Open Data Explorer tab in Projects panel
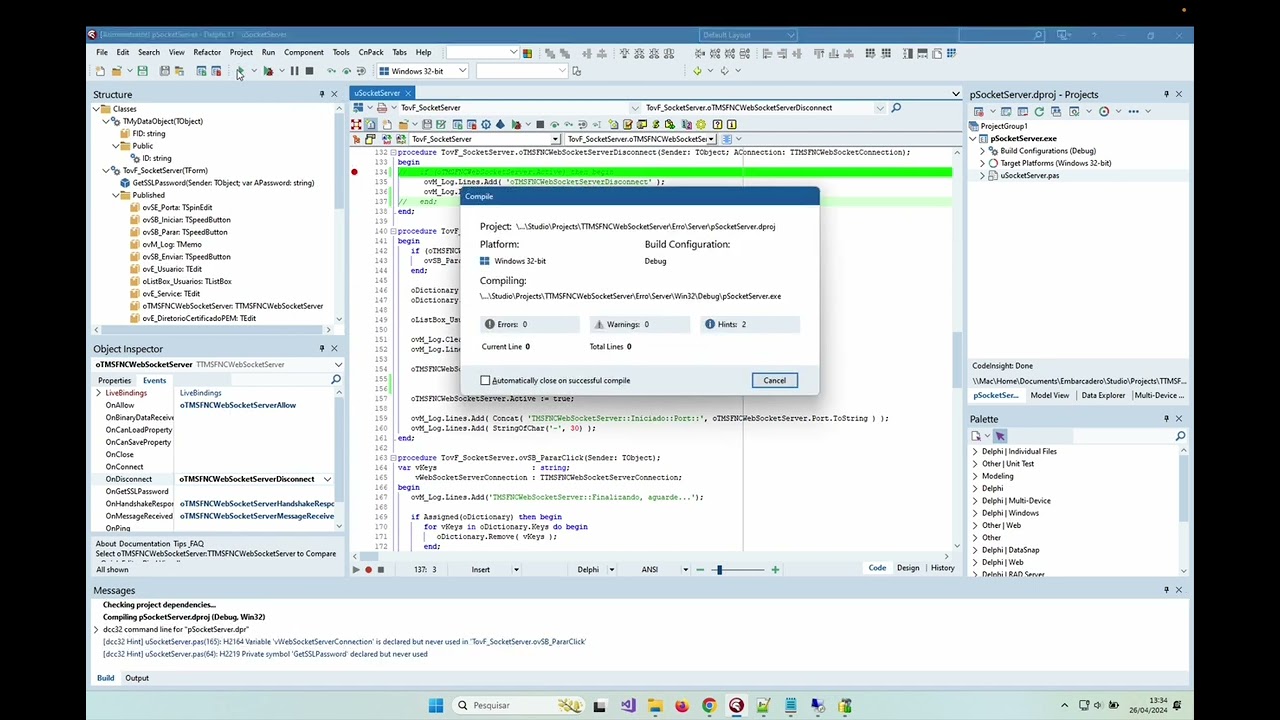 click(1104, 395)
